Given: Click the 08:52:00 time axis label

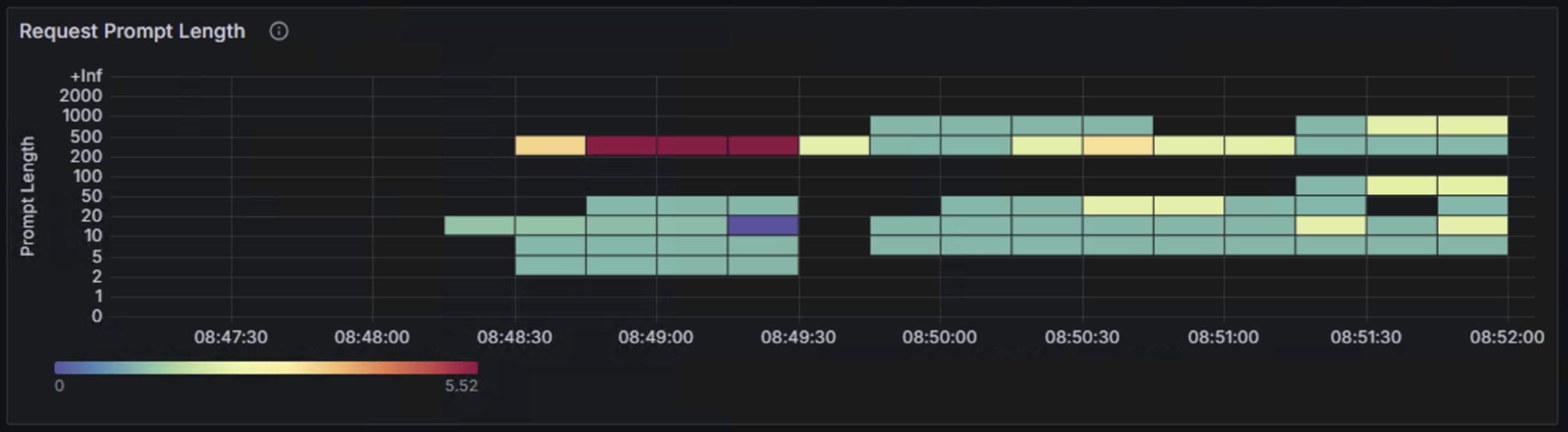Looking at the screenshot, I should tap(1507, 337).
